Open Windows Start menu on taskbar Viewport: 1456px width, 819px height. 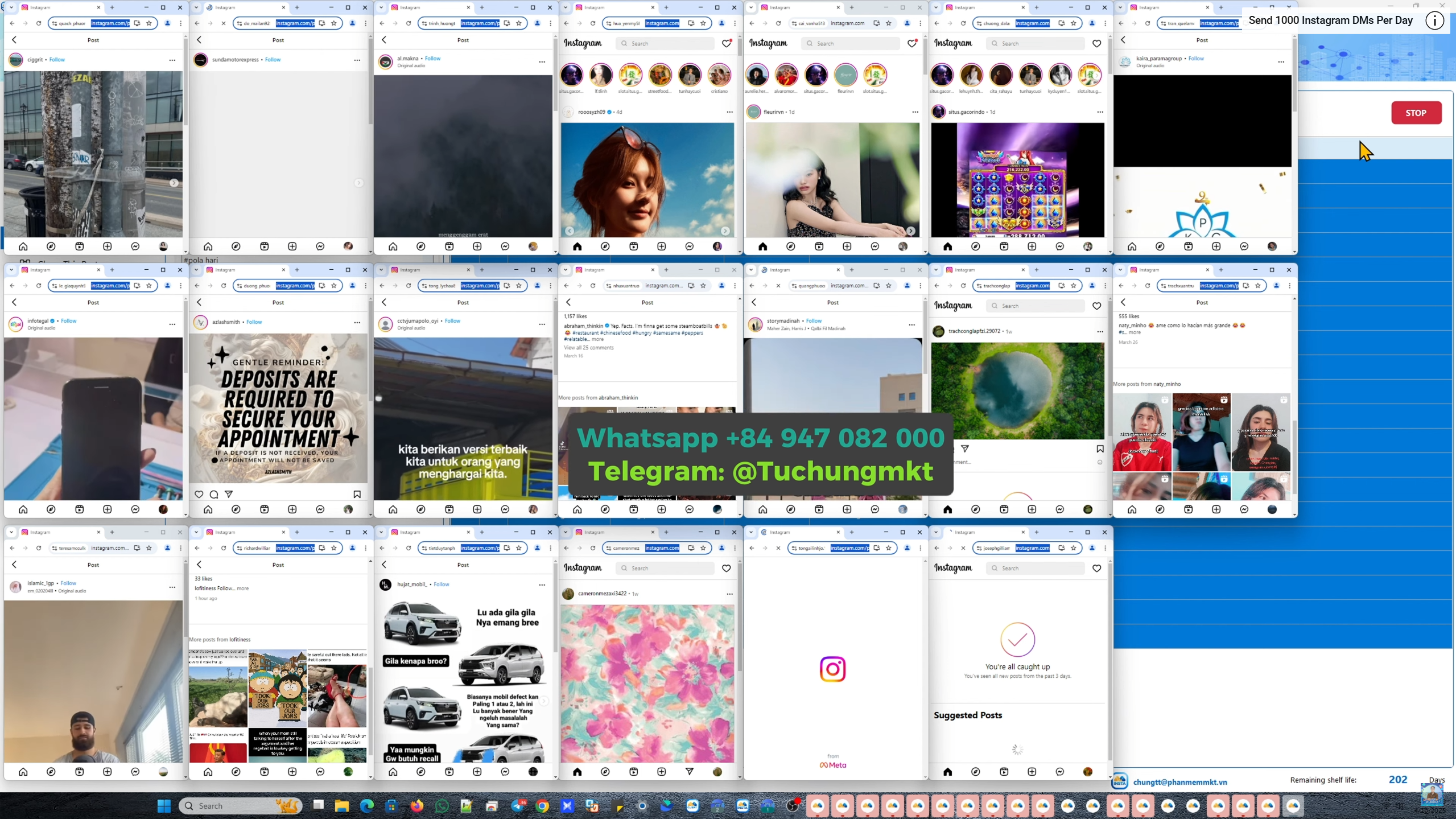click(x=164, y=805)
